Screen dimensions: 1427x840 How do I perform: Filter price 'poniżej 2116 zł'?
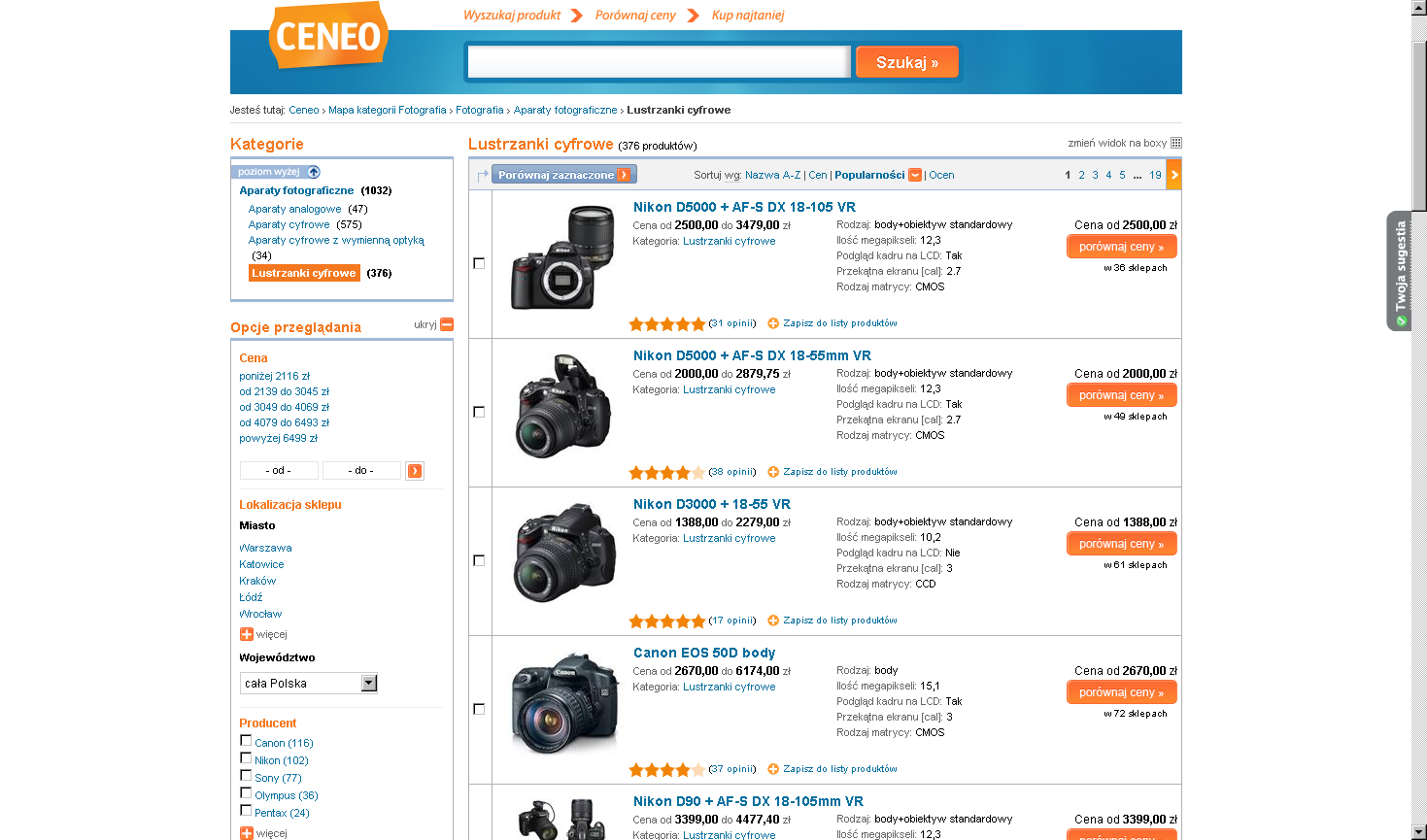tap(275, 376)
